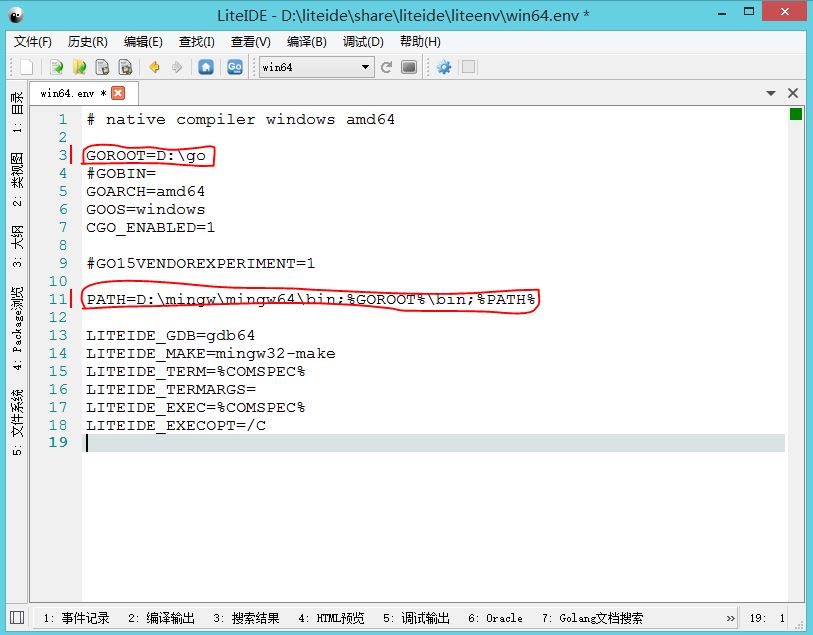Create a new file with toolbar icon
The width and height of the screenshot is (813, 635).
(26, 67)
